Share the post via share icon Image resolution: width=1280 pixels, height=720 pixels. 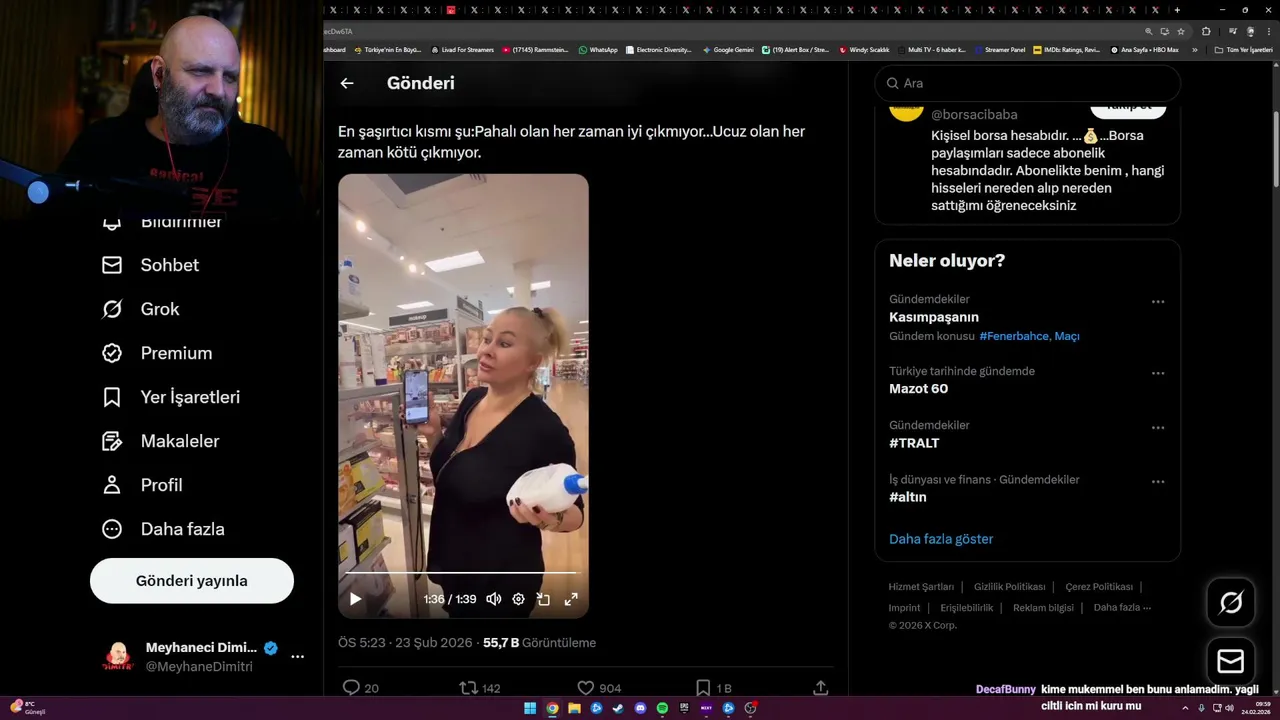click(x=820, y=688)
